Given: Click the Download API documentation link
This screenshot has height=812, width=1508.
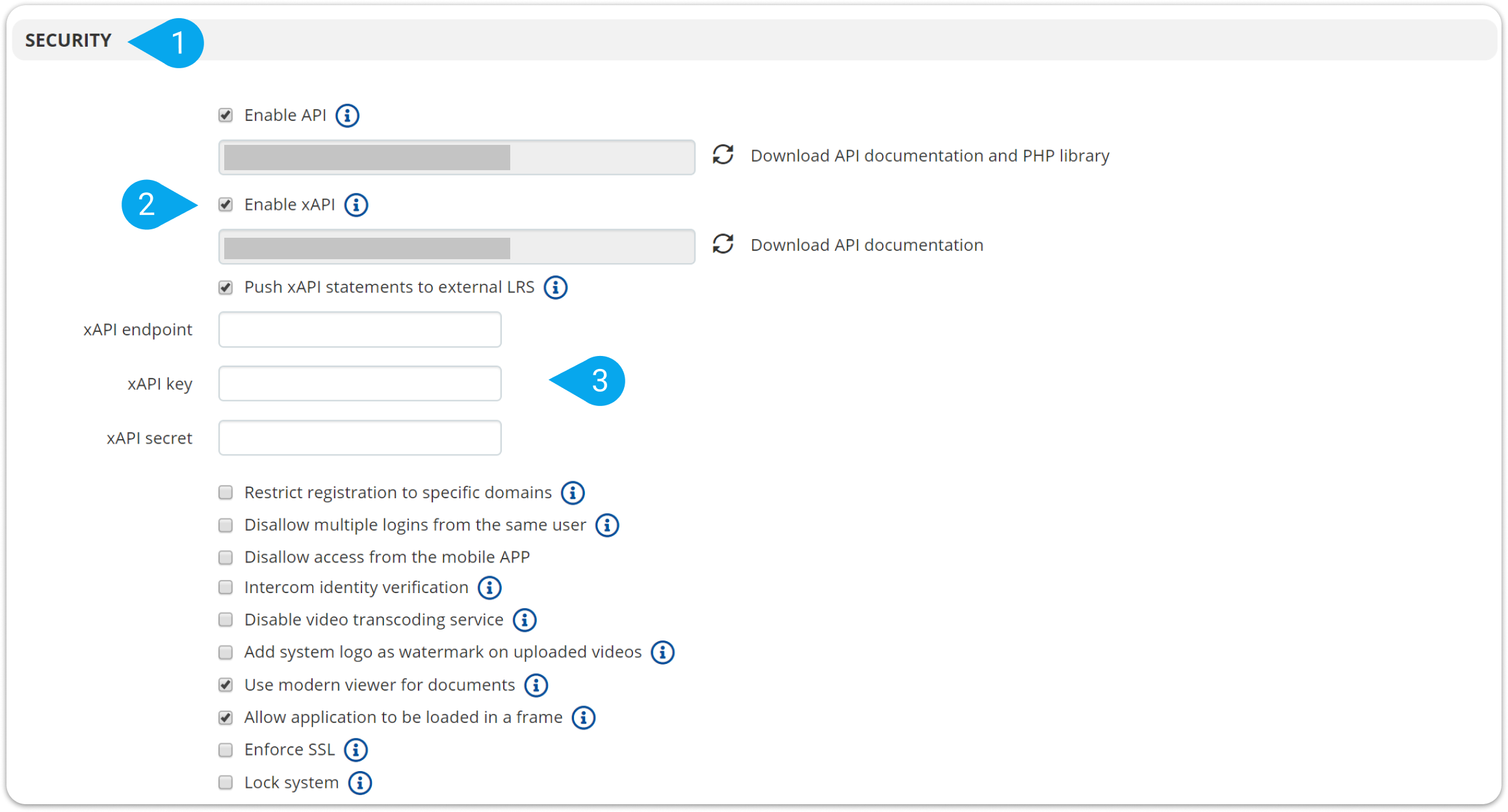Looking at the screenshot, I should click(866, 245).
